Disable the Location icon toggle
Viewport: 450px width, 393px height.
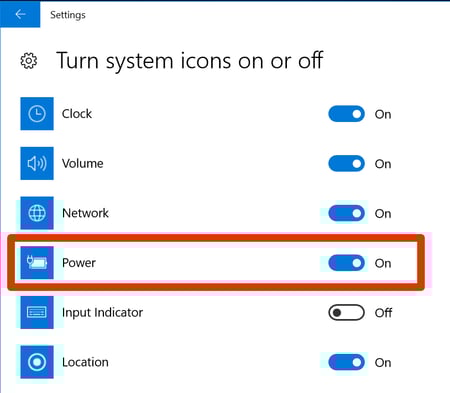pyautogui.click(x=346, y=362)
